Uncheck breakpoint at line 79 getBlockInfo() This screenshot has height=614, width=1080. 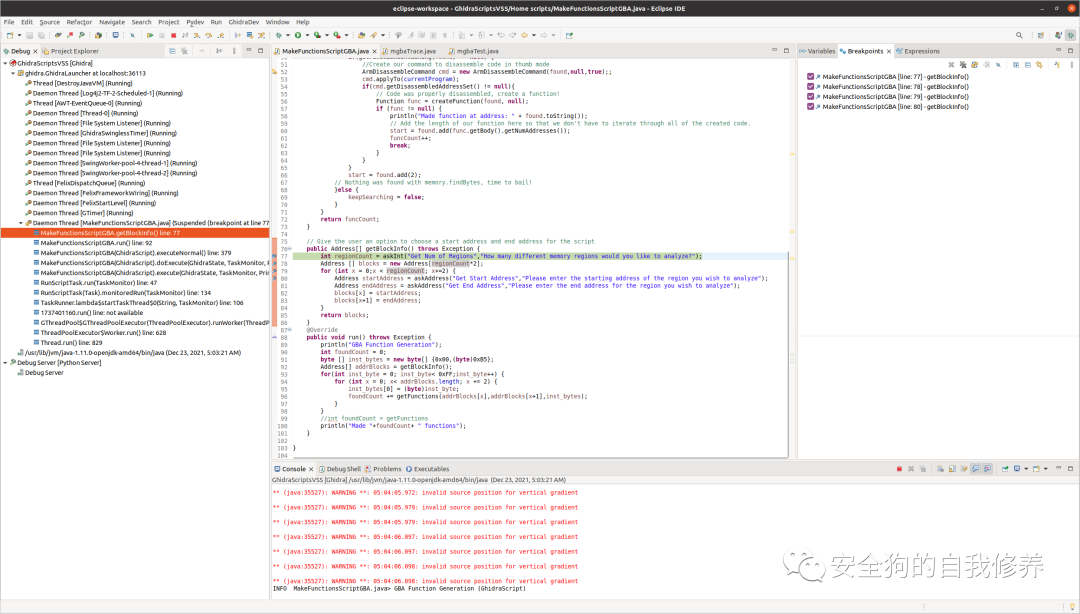pyautogui.click(x=810, y=96)
